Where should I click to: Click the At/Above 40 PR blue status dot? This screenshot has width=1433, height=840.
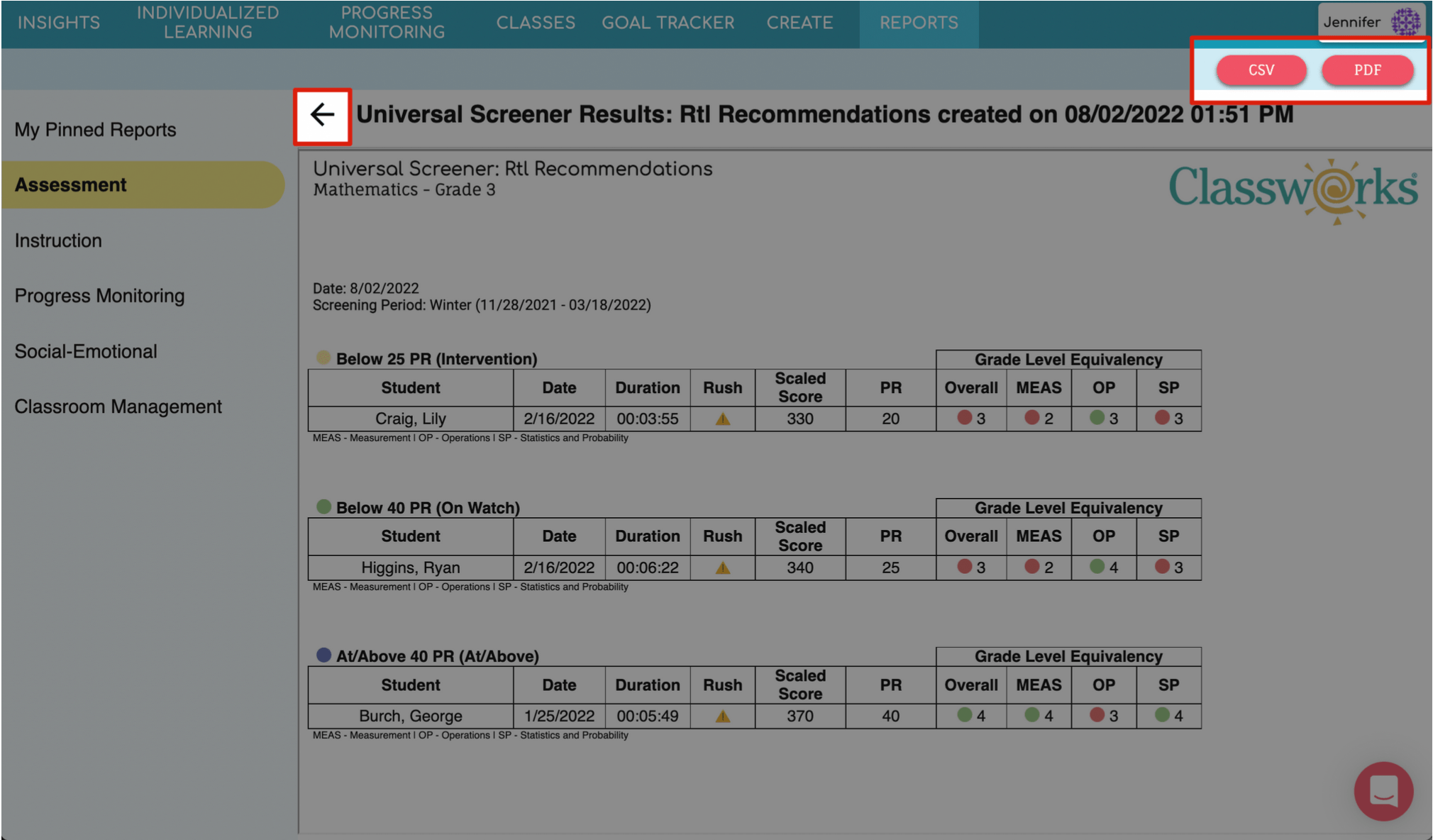(325, 654)
